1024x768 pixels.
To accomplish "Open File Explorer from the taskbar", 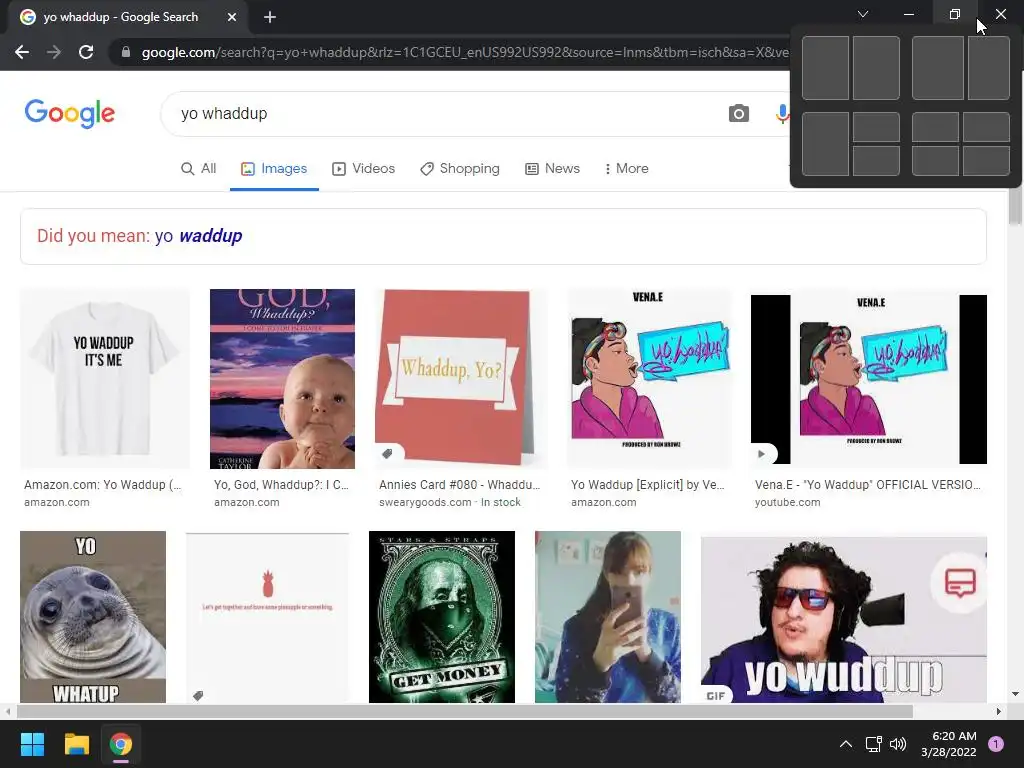I will 76,744.
